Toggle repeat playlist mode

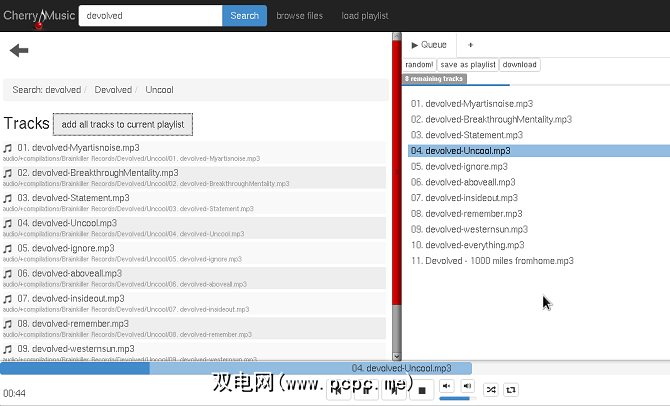coord(511,389)
